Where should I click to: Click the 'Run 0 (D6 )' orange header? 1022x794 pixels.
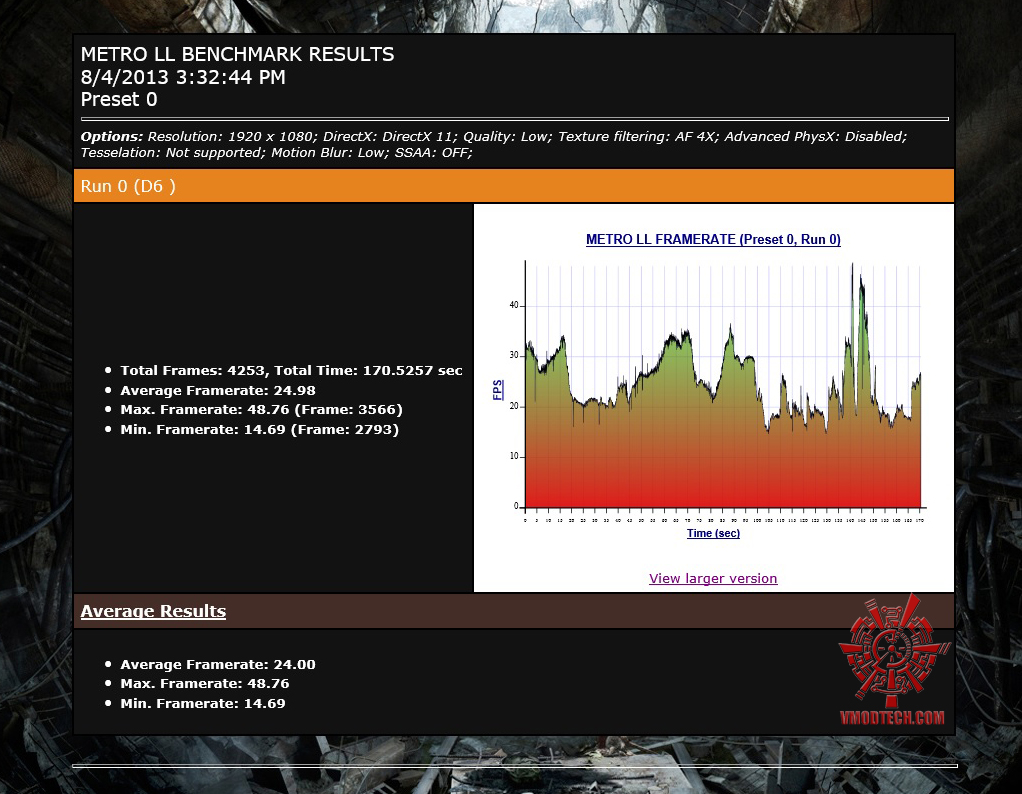click(514, 186)
